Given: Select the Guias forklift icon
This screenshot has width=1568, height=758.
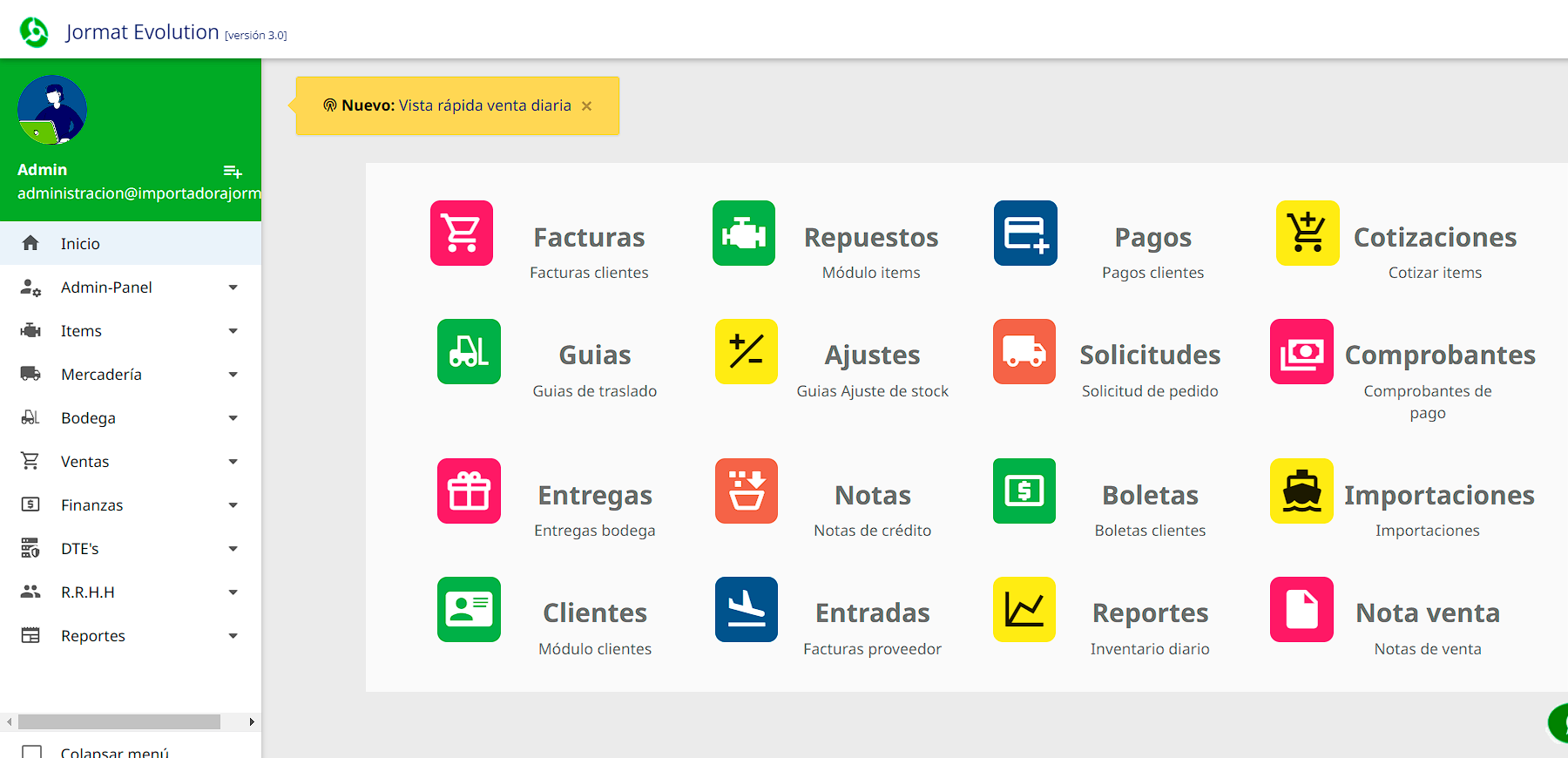Looking at the screenshot, I should pos(469,351).
